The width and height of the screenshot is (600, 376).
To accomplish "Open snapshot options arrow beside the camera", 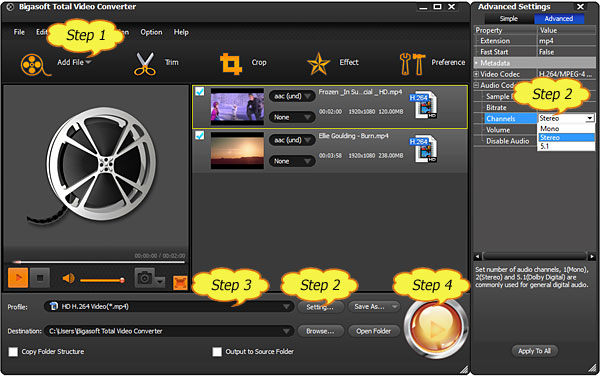I will (160, 282).
